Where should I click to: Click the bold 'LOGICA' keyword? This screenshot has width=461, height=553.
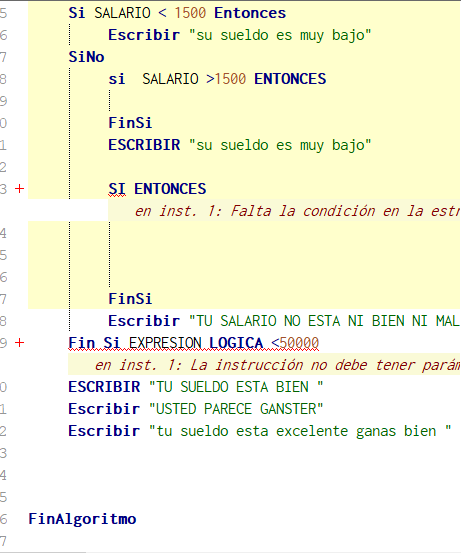pos(236,343)
